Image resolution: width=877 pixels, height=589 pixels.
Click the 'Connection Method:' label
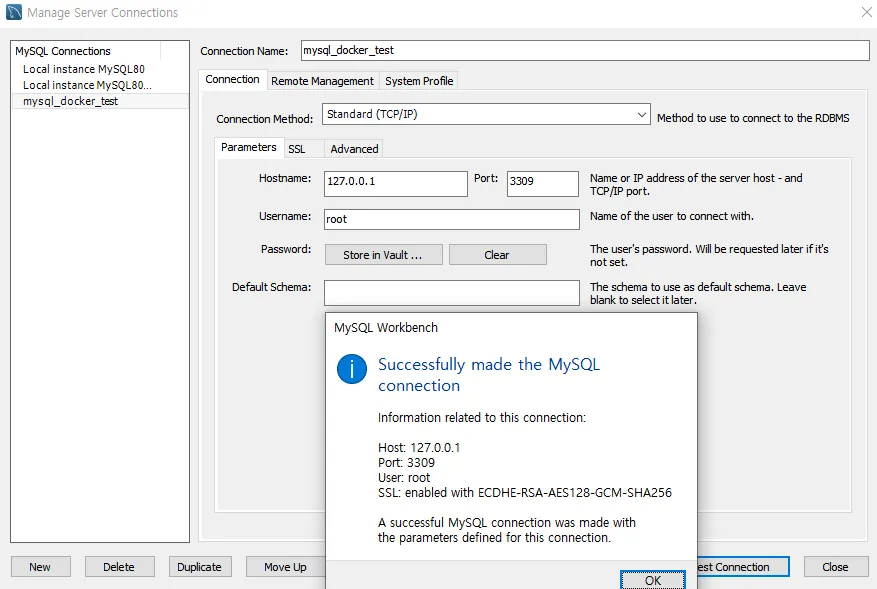click(x=265, y=119)
